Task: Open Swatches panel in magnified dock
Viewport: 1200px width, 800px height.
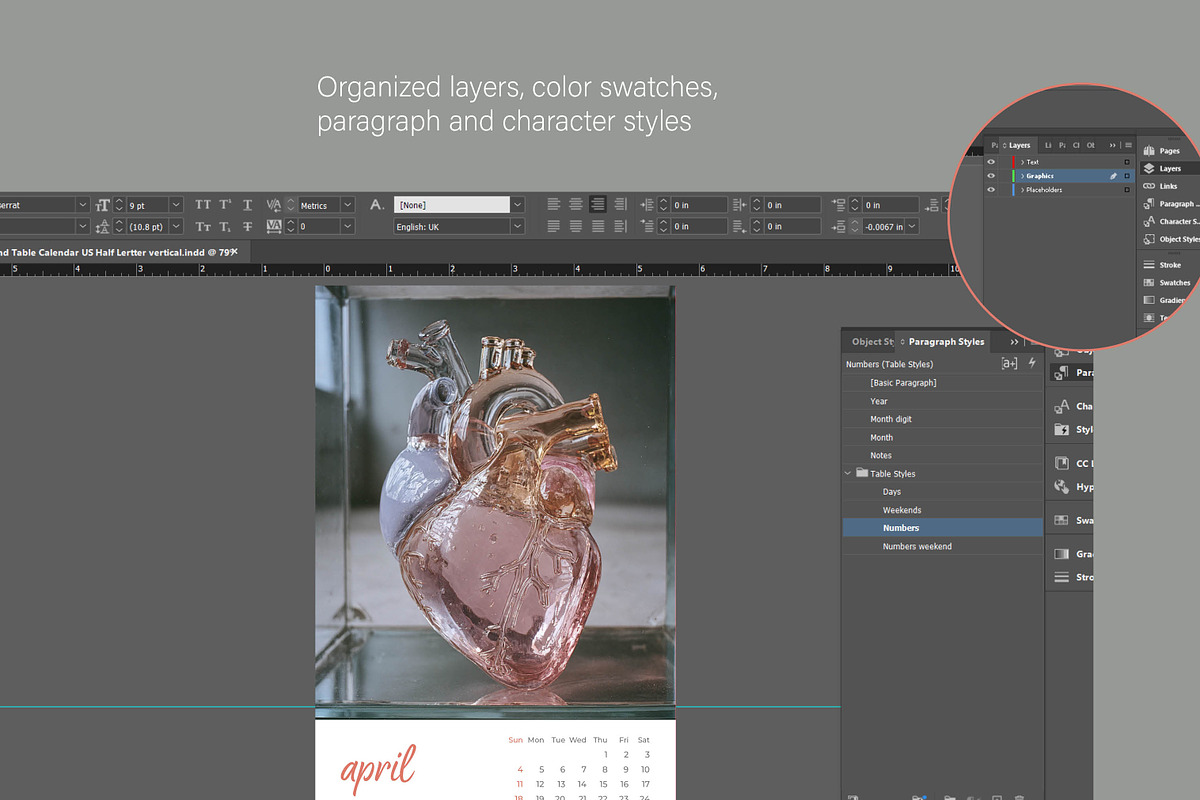Action: click(x=1168, y=283)
